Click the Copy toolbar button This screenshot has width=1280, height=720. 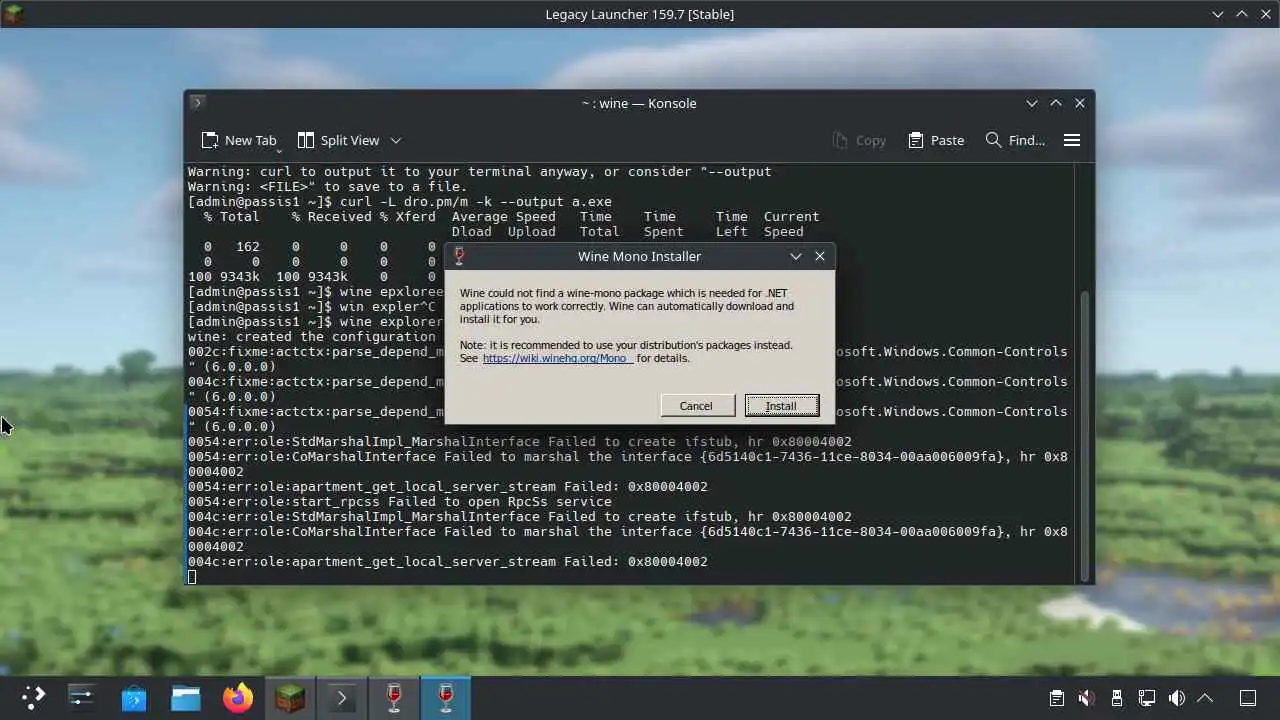coord(859,140)
